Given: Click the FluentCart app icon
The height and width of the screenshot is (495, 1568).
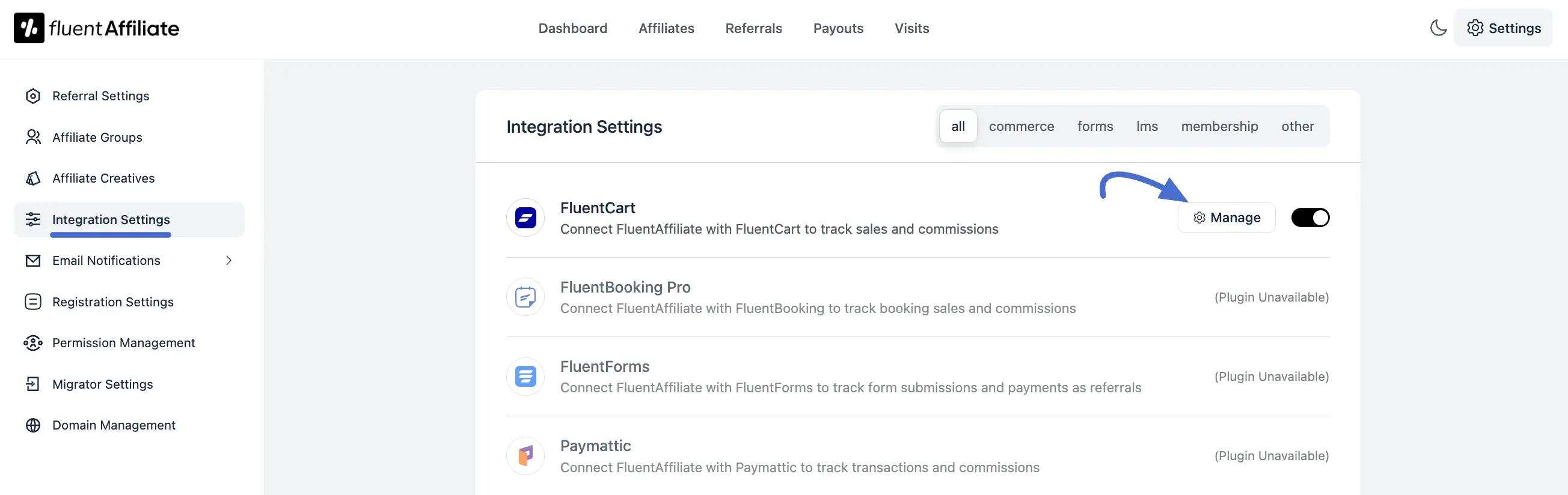Looking at the screenshot, I should click(525, 217).
